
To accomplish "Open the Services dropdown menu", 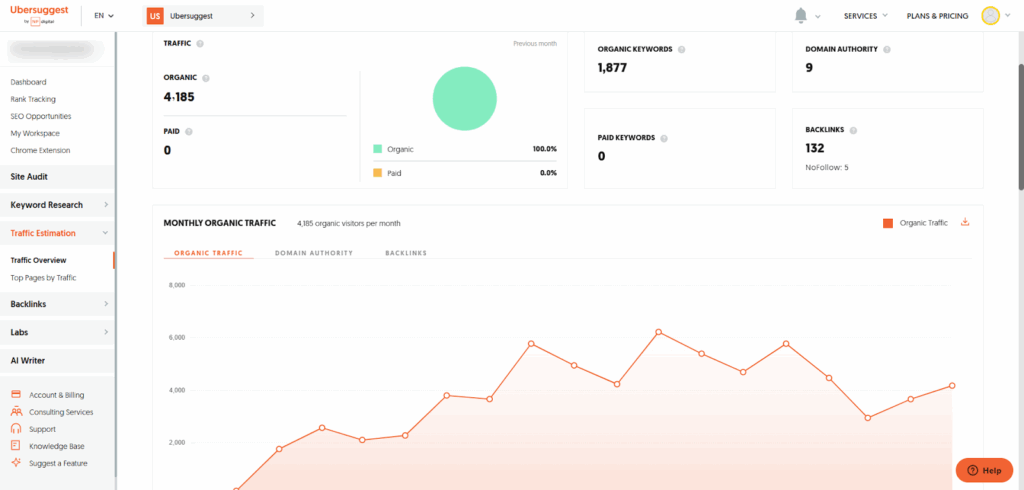I will pyautogui.click(x=865, y=16).
